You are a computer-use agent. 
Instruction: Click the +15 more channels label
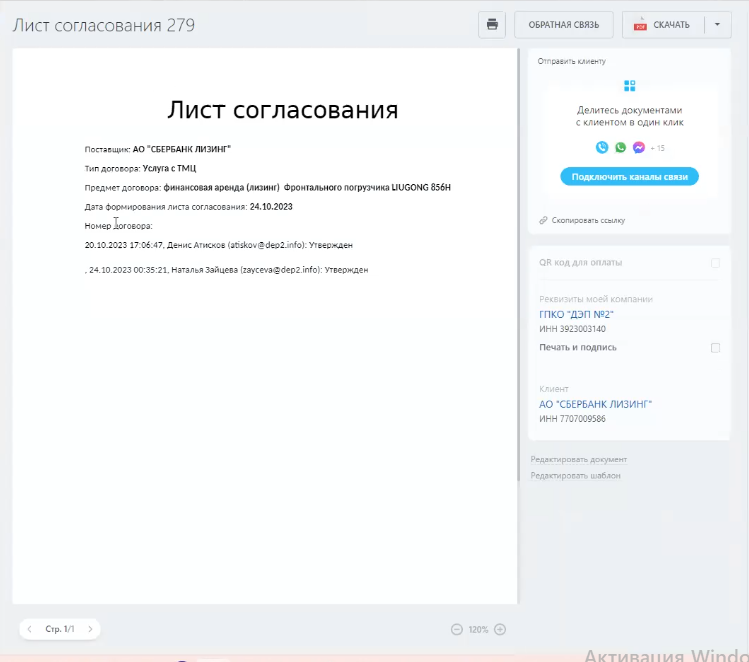pos(658,148)
